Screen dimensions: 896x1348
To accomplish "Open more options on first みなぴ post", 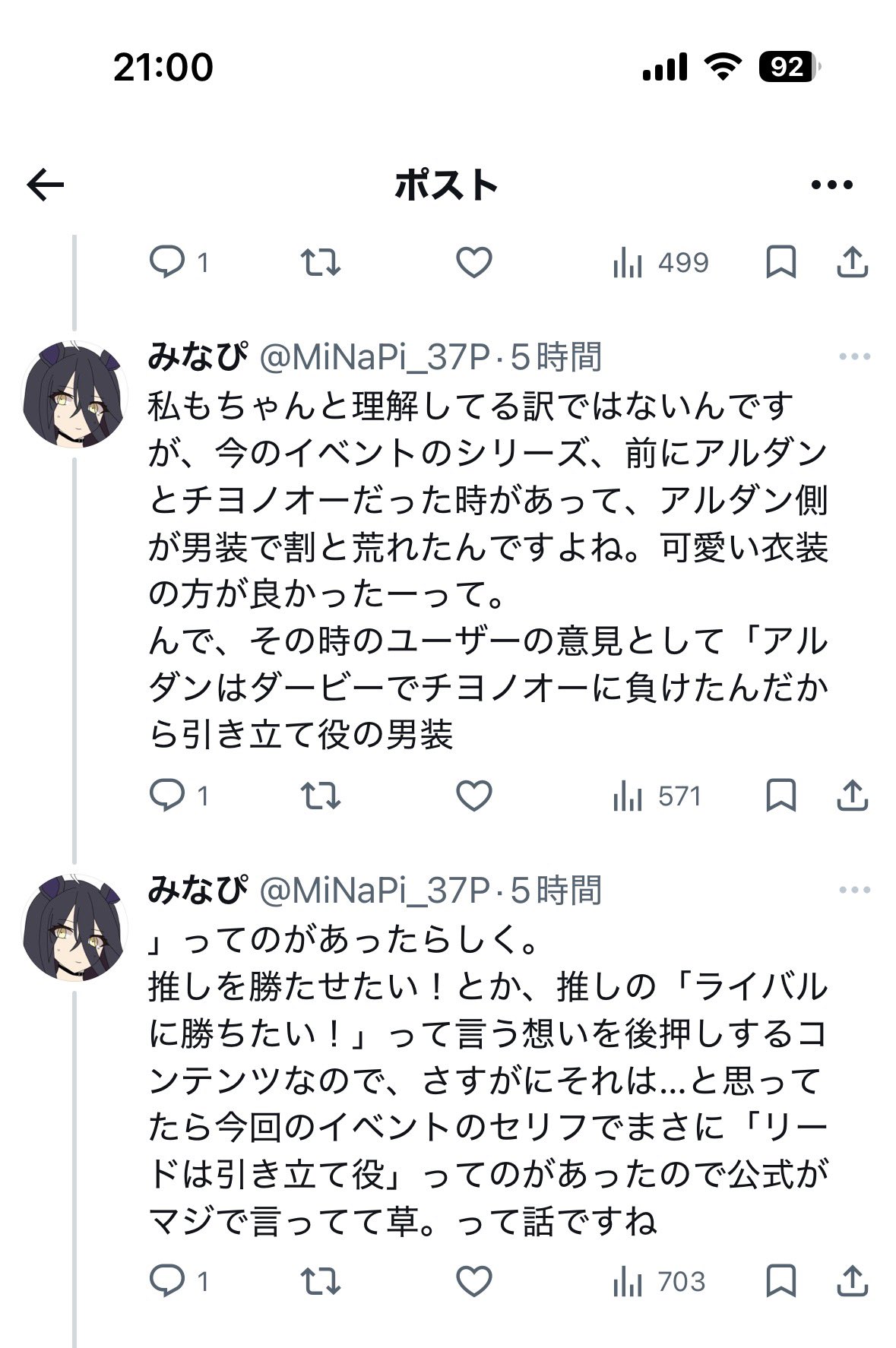I will click(x=854, y=356).
